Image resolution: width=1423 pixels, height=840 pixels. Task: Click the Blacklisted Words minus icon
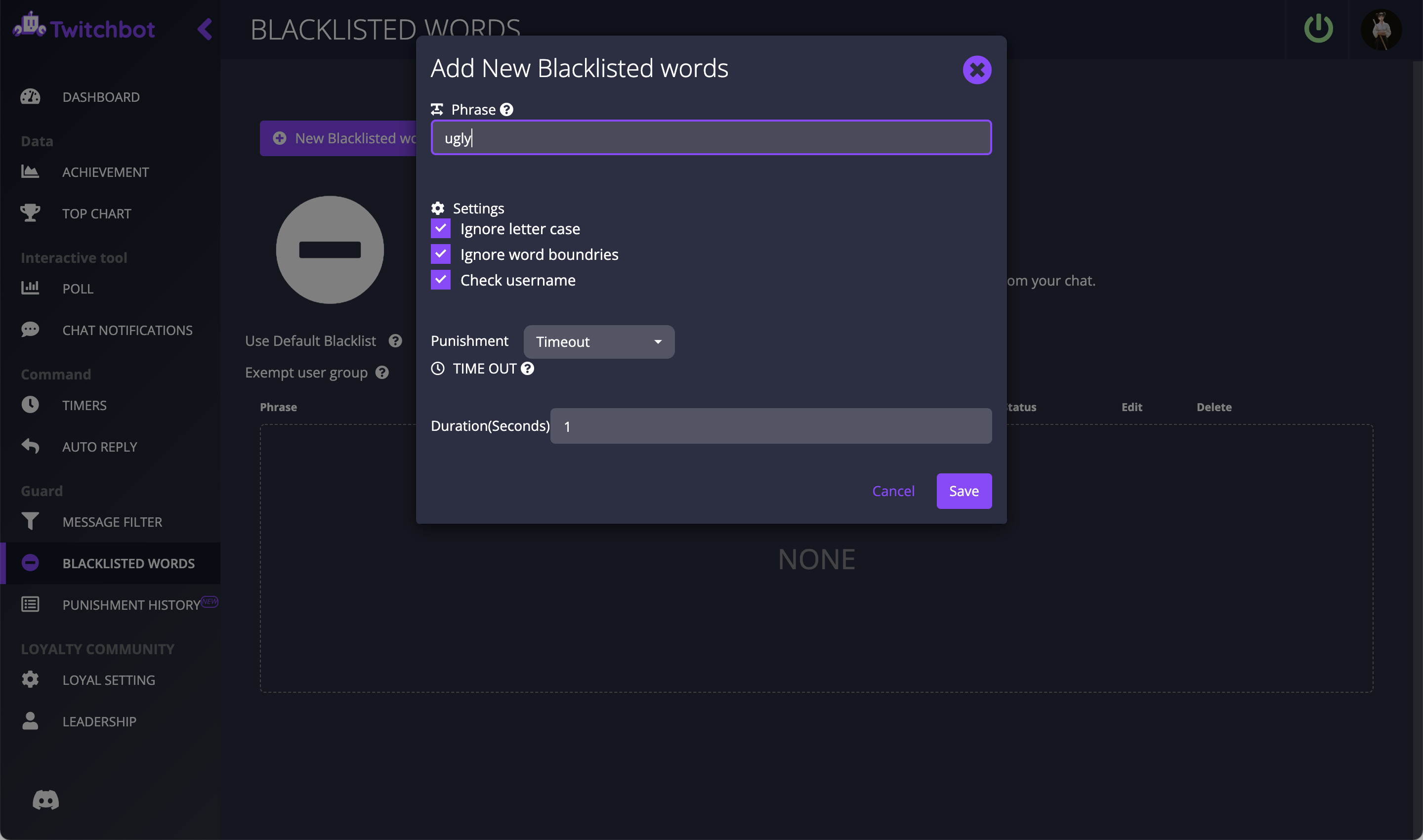coord(30,563)
